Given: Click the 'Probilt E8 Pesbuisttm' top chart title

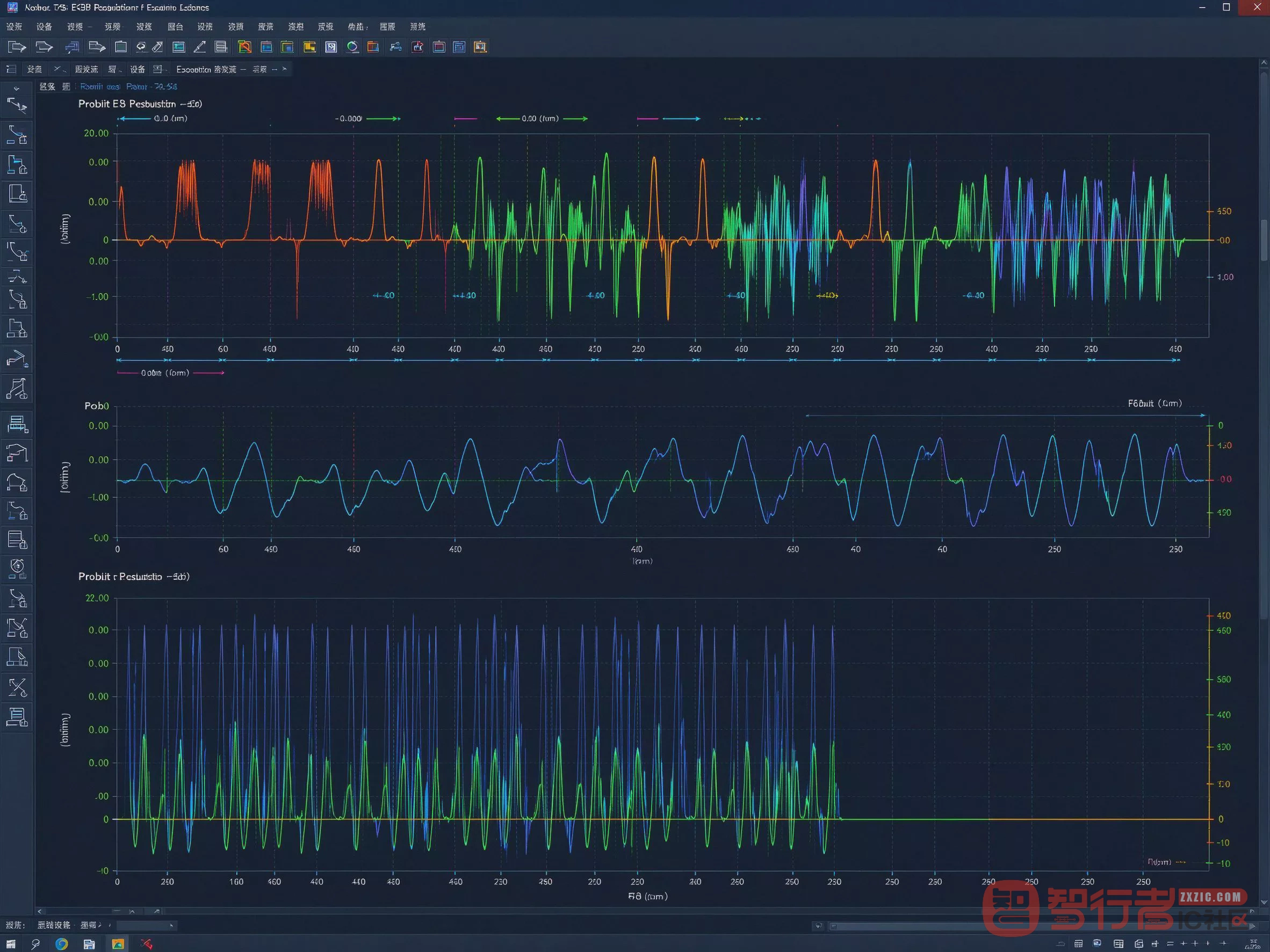Looking at the screenshot, I should [140, 104].
